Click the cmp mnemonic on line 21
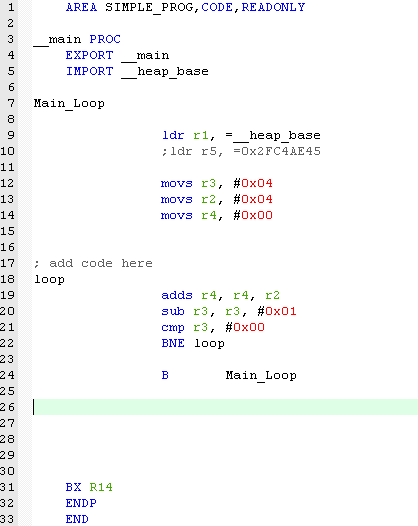The width and height of the screenshot is (418, 526). [x=173, y=328]
